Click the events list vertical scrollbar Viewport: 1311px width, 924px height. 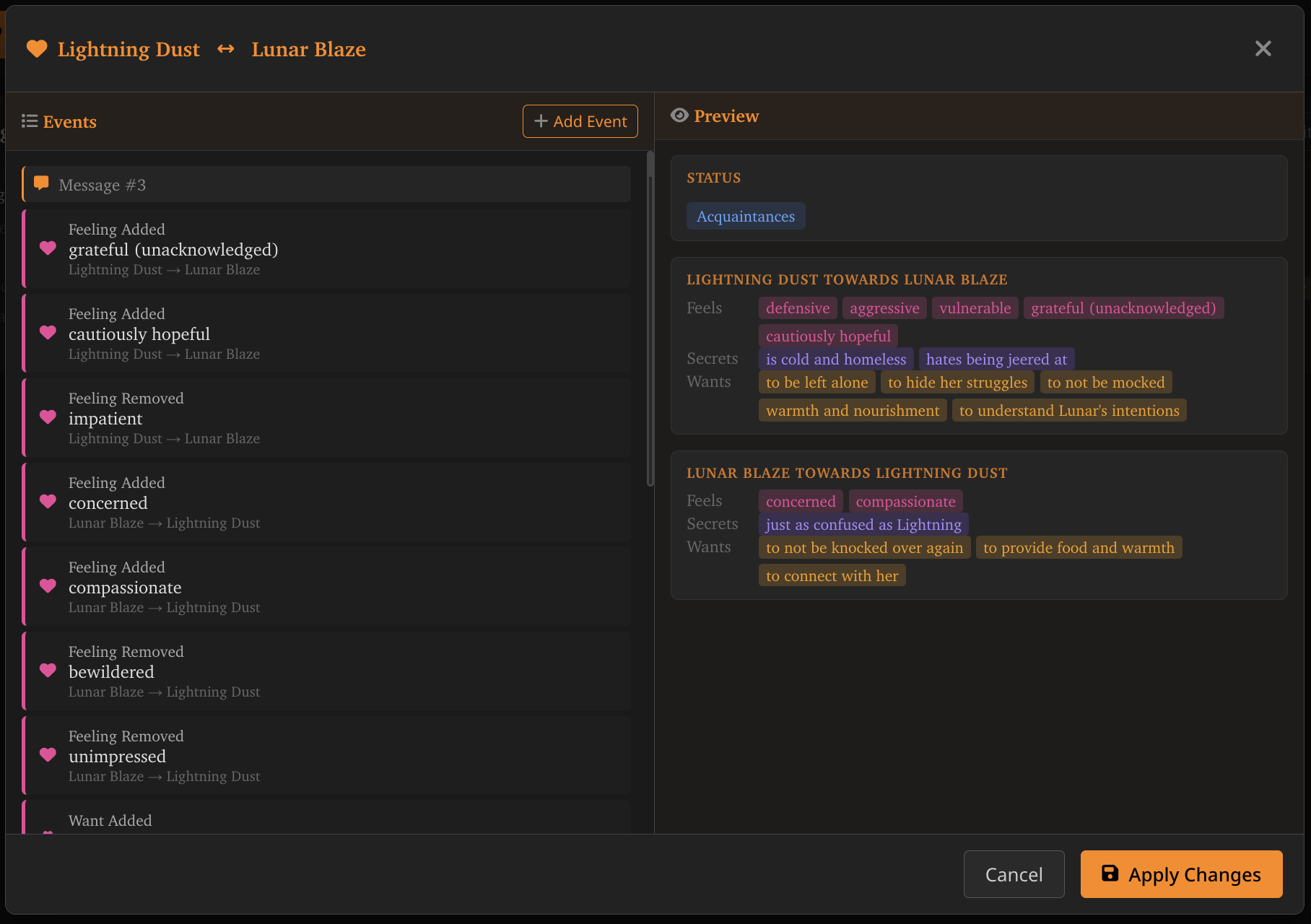point(650,318)
